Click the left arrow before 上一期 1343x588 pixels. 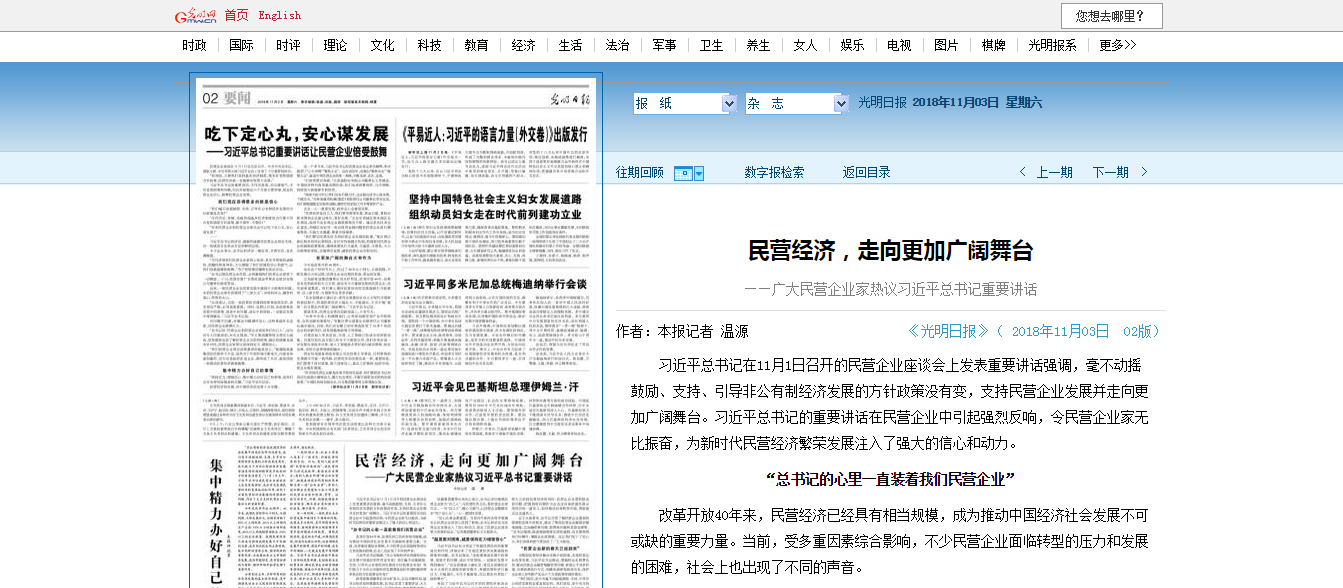1022,172
